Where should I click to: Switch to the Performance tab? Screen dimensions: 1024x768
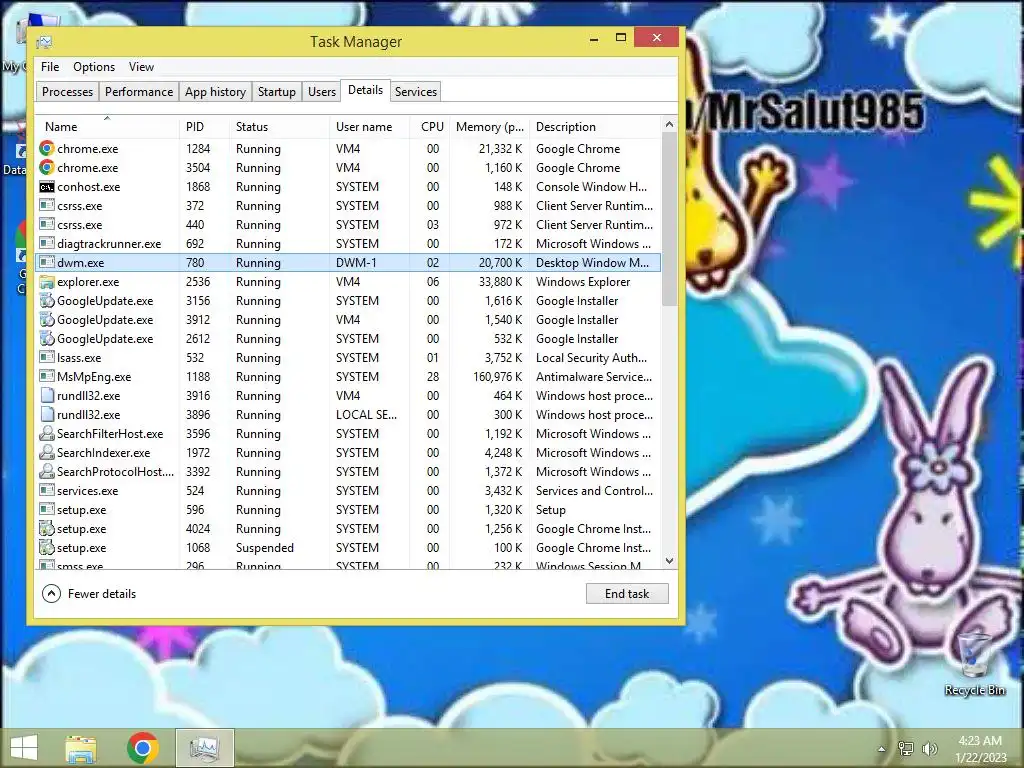139,91
